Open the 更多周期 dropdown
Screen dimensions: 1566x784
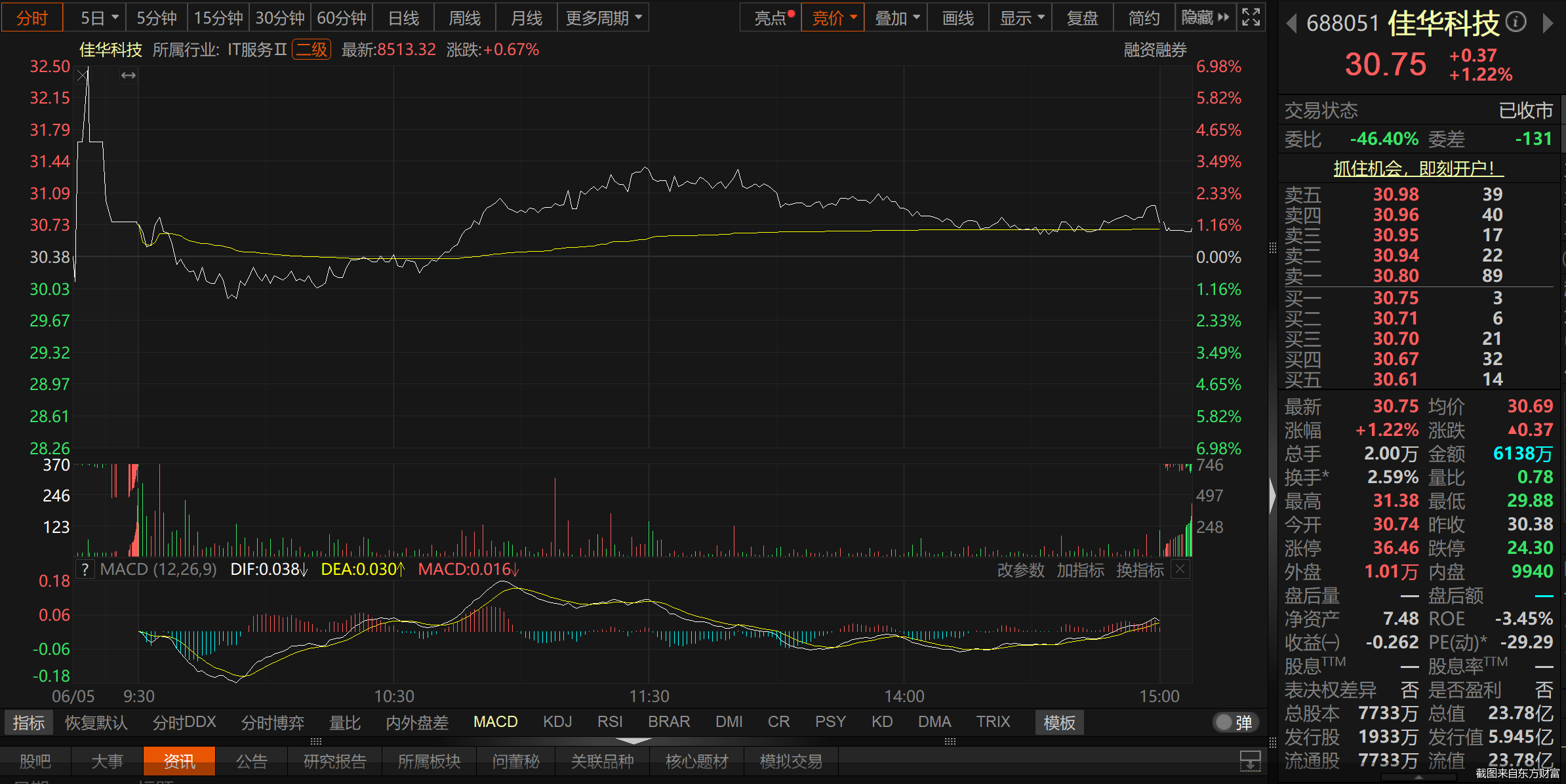[603, 18]
